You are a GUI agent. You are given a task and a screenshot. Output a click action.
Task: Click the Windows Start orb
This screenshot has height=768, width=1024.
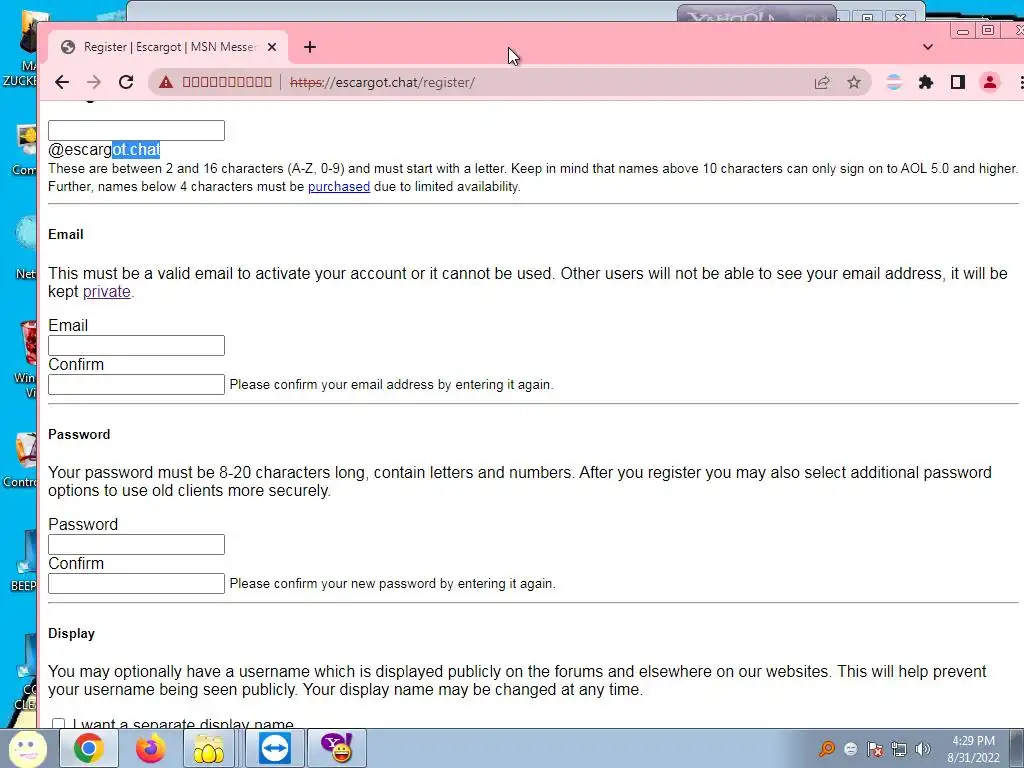point(27,748)
